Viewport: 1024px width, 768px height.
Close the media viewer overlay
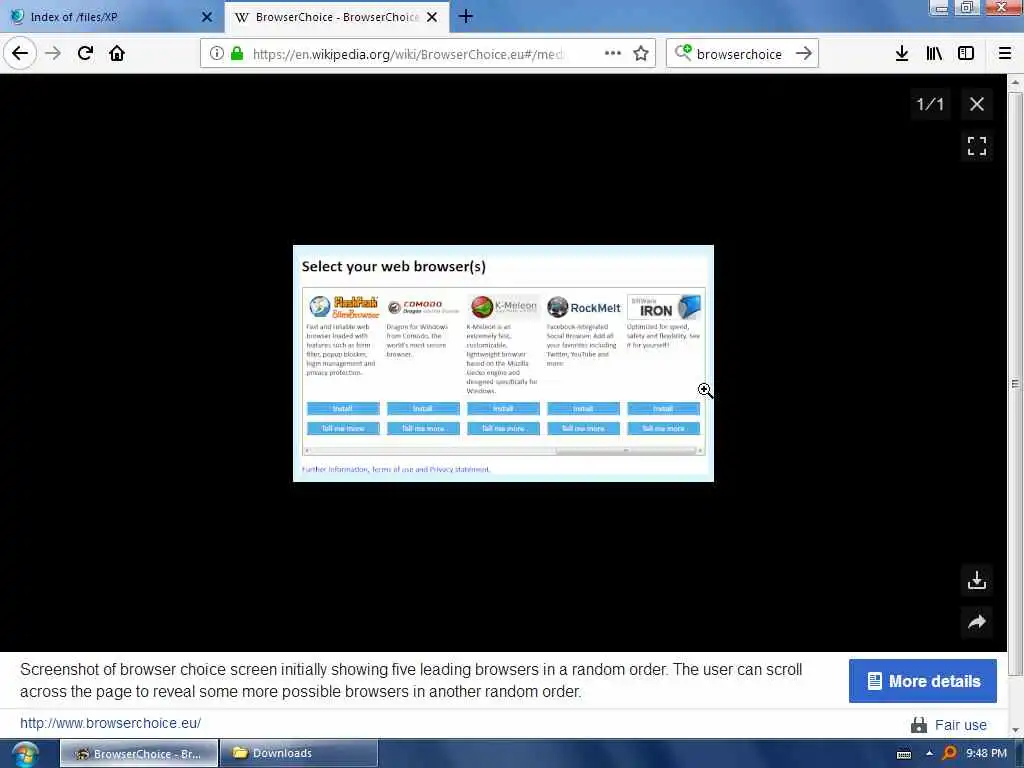976,104
